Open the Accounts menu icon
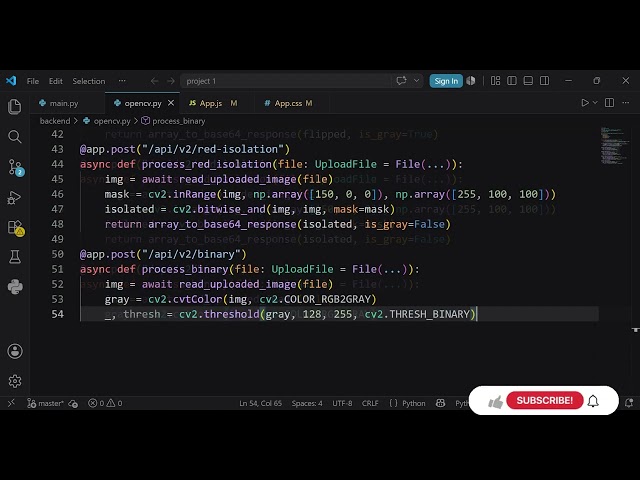 coord(15,351)
